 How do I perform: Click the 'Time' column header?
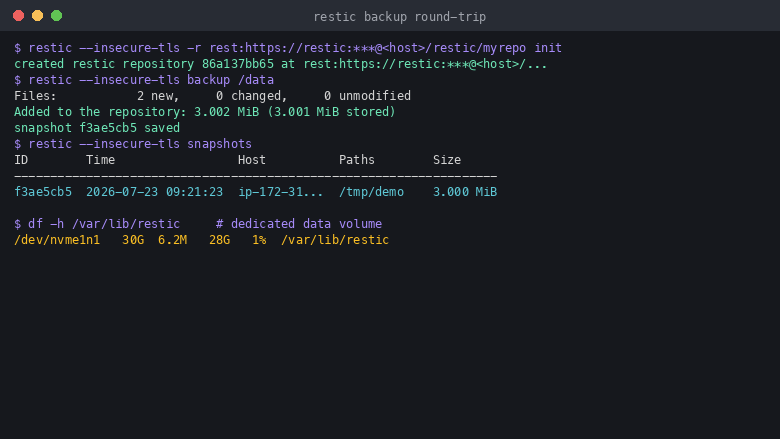coord(100,160)
